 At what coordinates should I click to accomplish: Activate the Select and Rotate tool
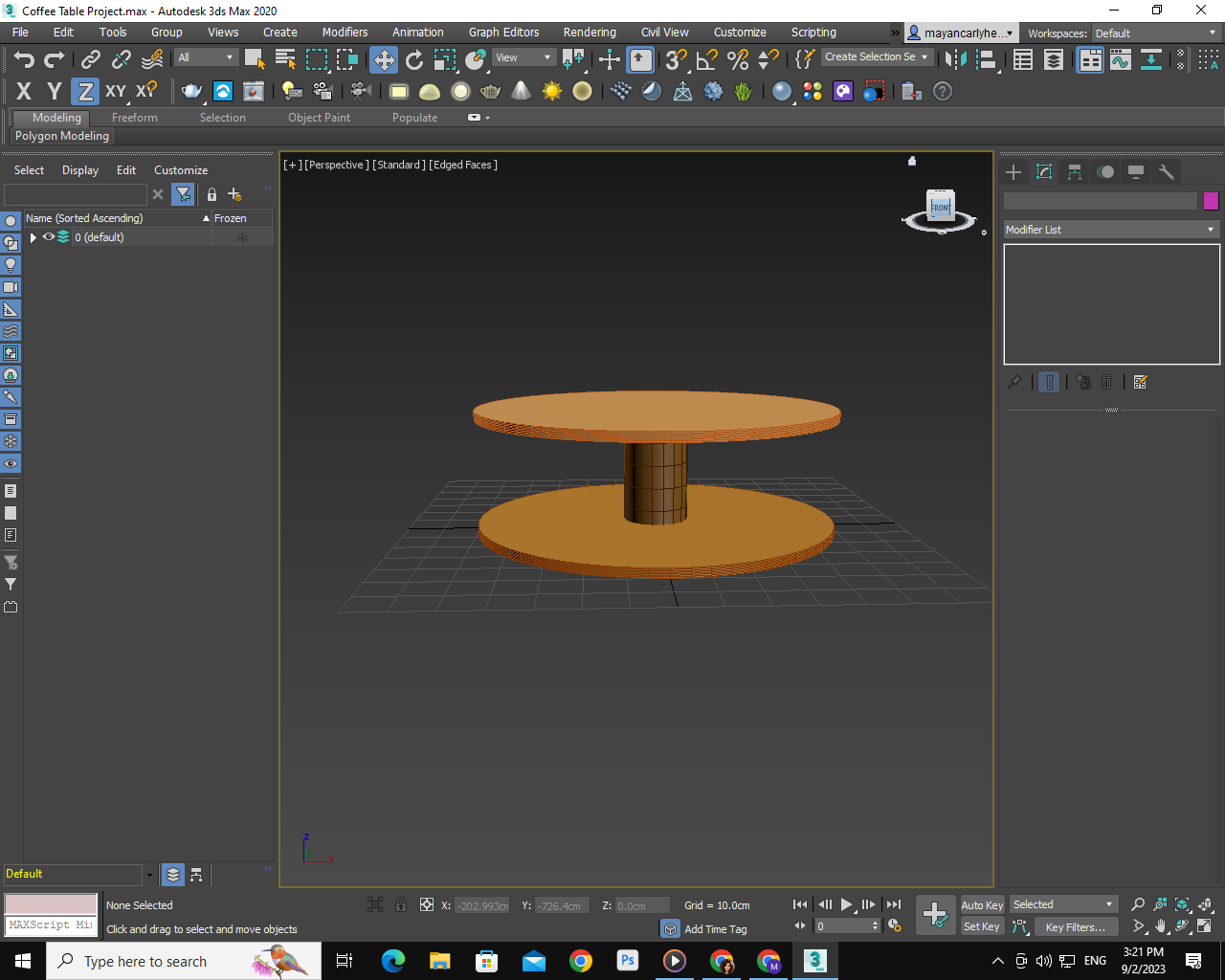click(414, 59)
